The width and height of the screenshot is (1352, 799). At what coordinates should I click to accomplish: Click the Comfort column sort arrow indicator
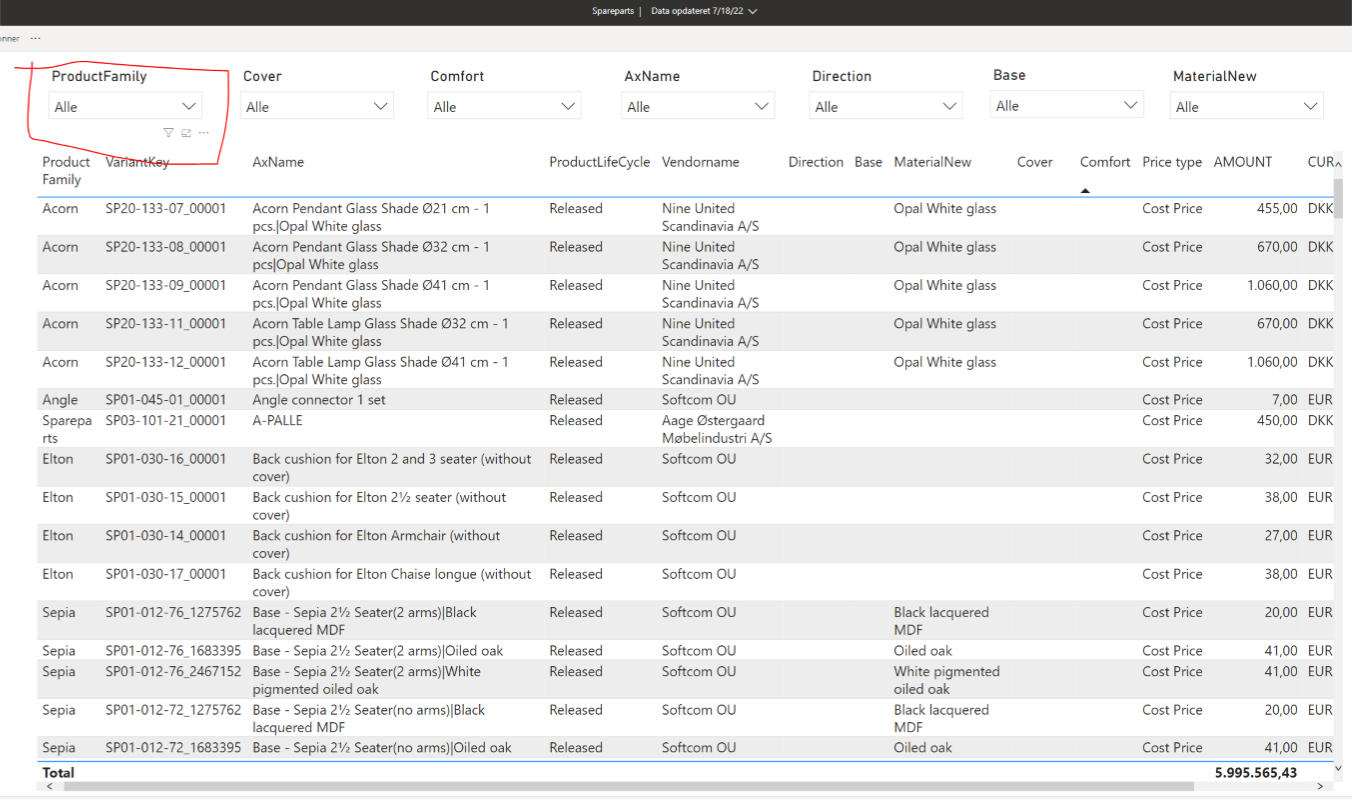point(1085,190)
